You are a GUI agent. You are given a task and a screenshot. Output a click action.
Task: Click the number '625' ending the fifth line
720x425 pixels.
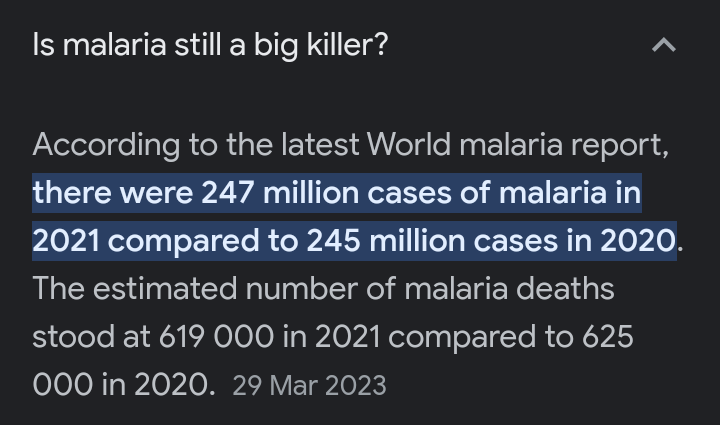[608, 337]
